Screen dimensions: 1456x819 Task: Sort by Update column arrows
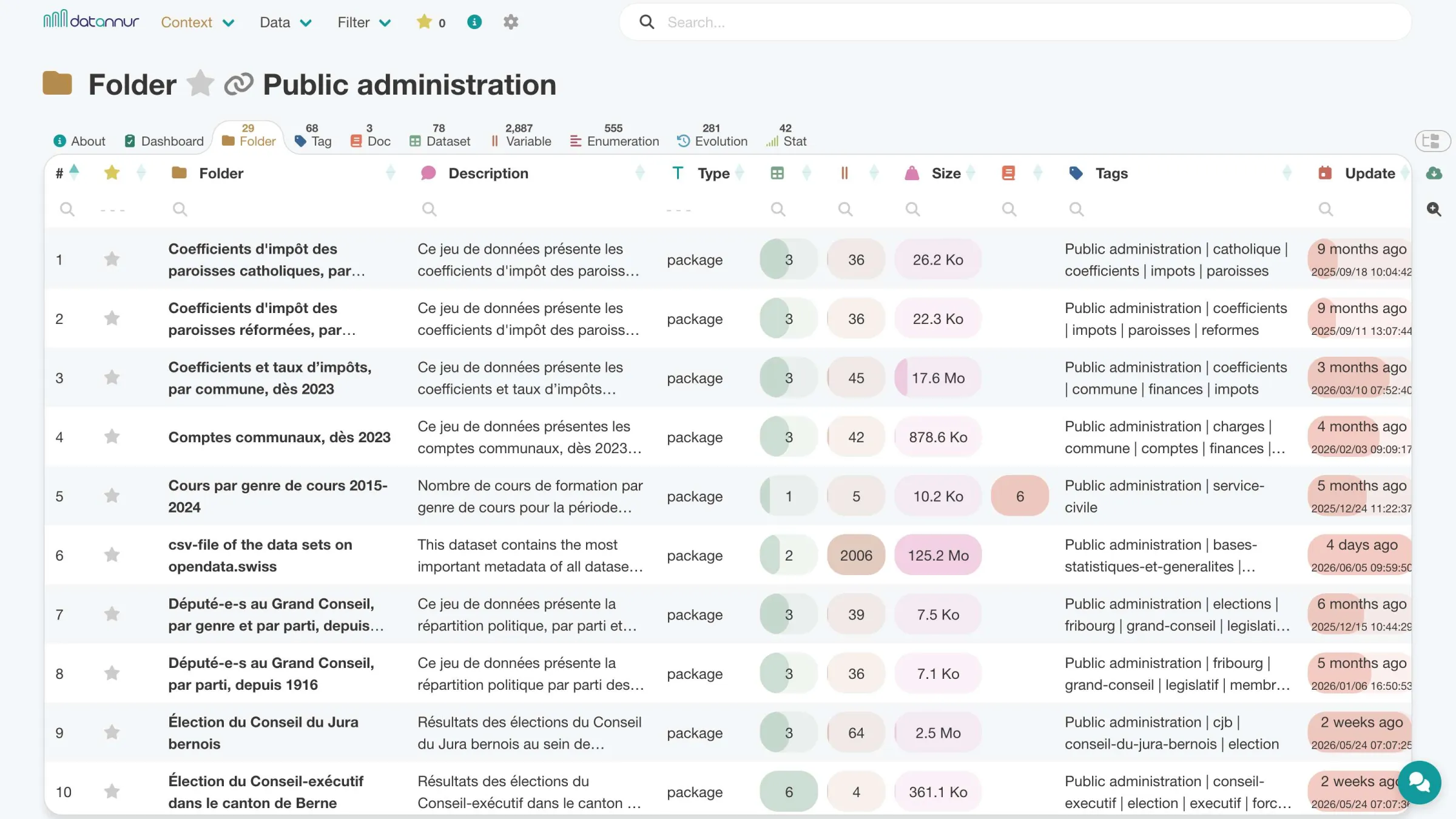(x=1405, y=173)
